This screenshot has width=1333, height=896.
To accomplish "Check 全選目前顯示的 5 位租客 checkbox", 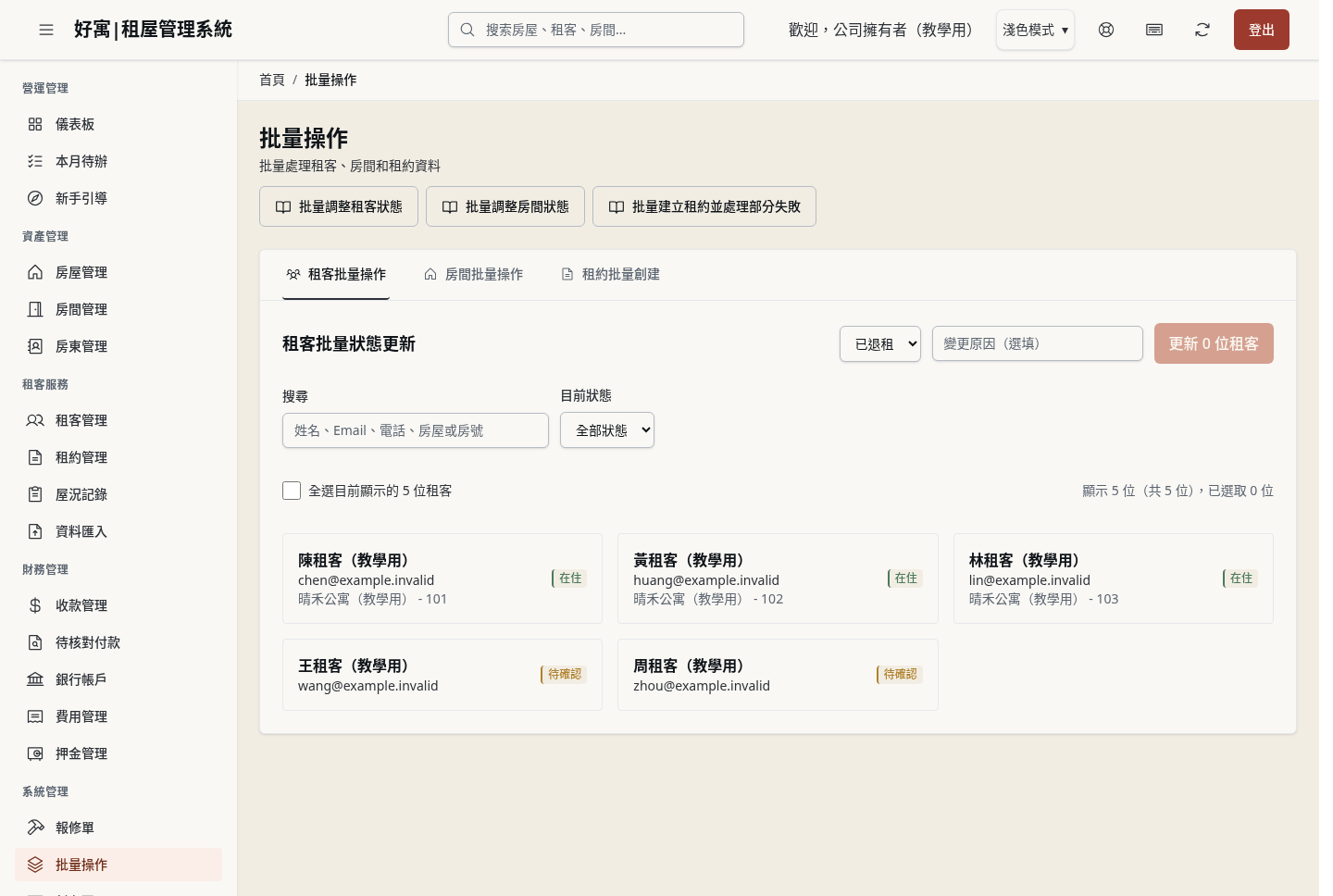I will pos(292,491).
